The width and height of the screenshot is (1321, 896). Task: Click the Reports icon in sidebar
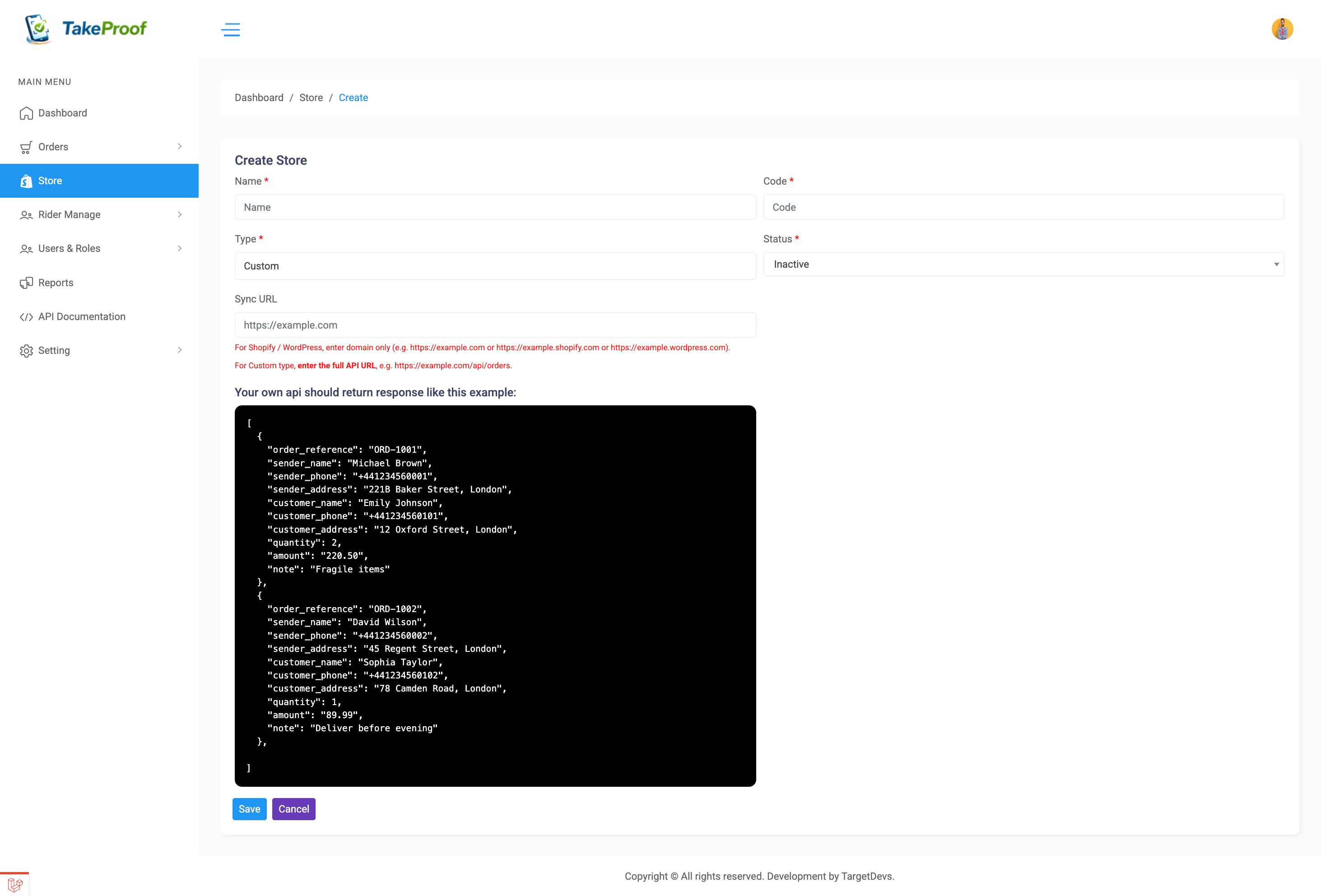[x=26, y=283]
